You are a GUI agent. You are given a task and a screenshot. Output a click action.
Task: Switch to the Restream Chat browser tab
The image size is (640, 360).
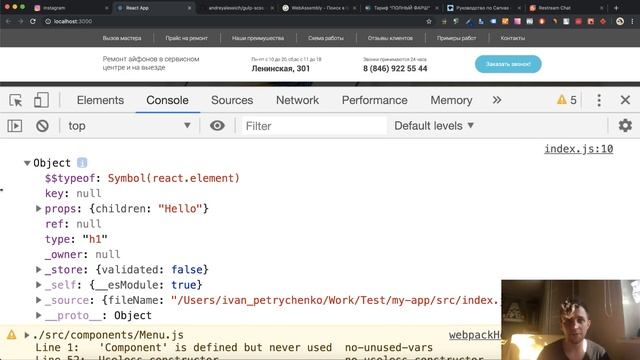(567, 8)
